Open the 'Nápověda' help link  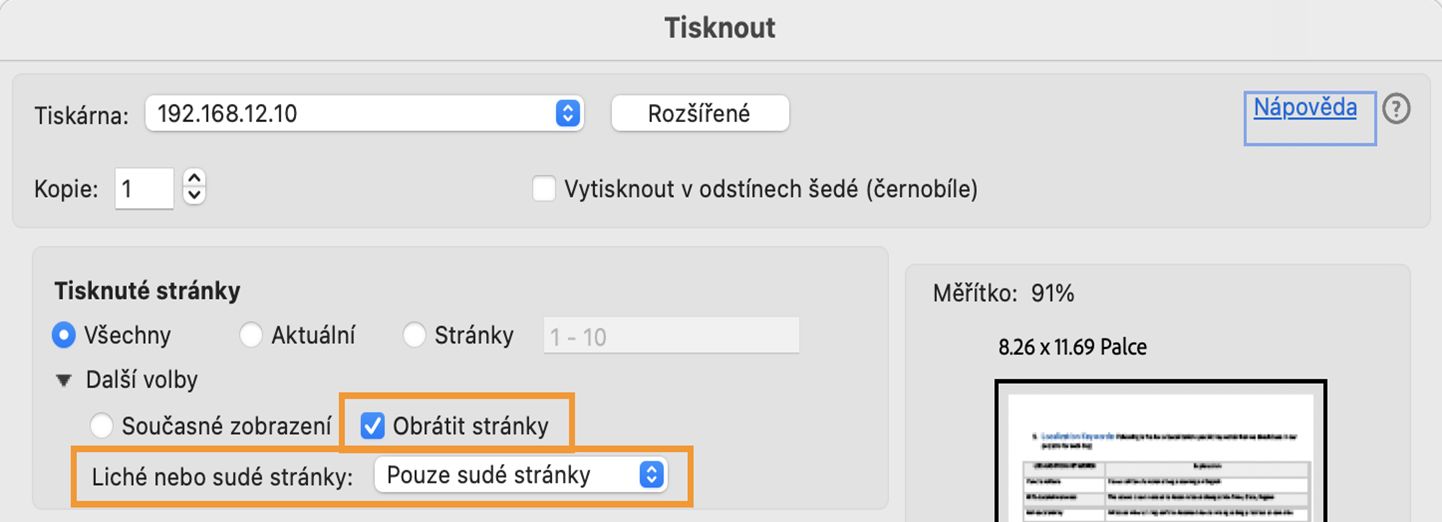pos(1305,108)
